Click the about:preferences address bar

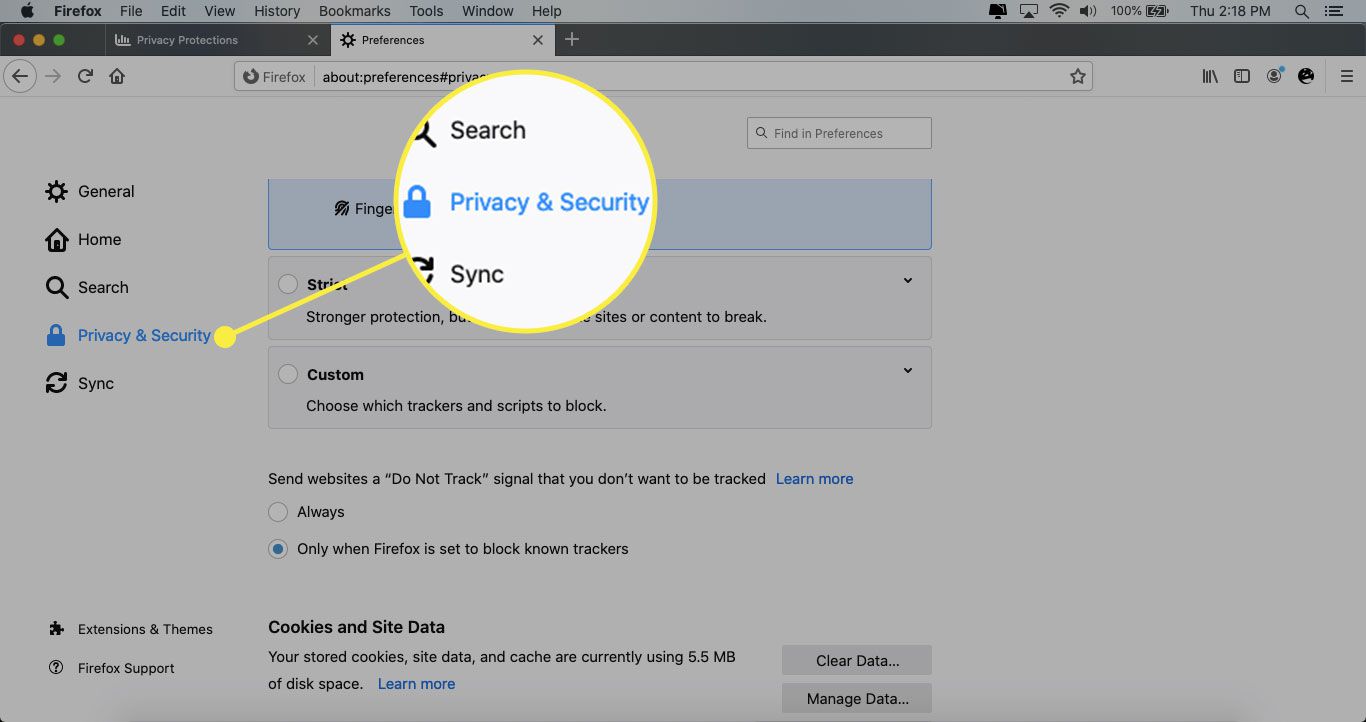point(664,76)
